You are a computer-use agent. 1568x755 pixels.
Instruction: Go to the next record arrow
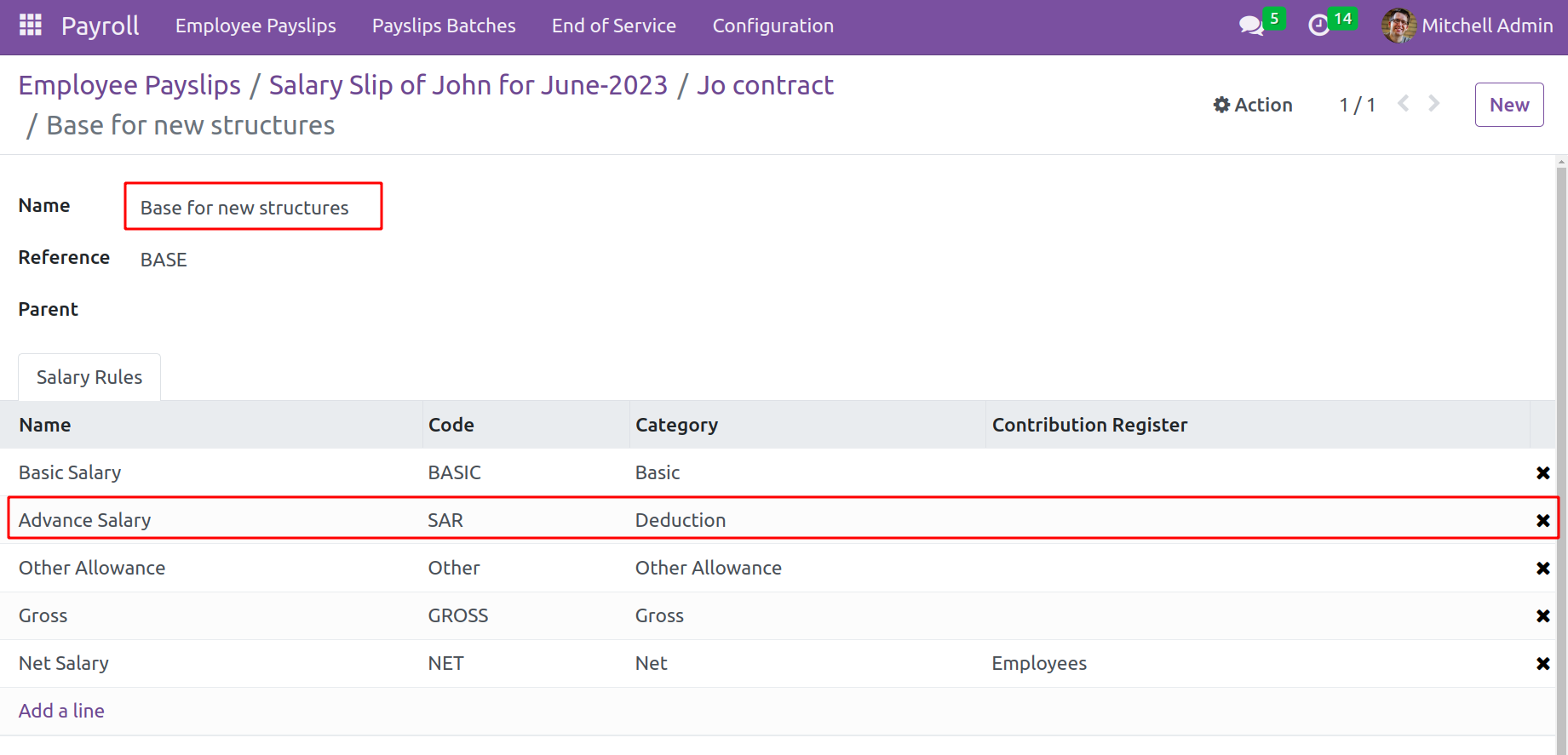pyautogui.click(x=1434, y=104)
